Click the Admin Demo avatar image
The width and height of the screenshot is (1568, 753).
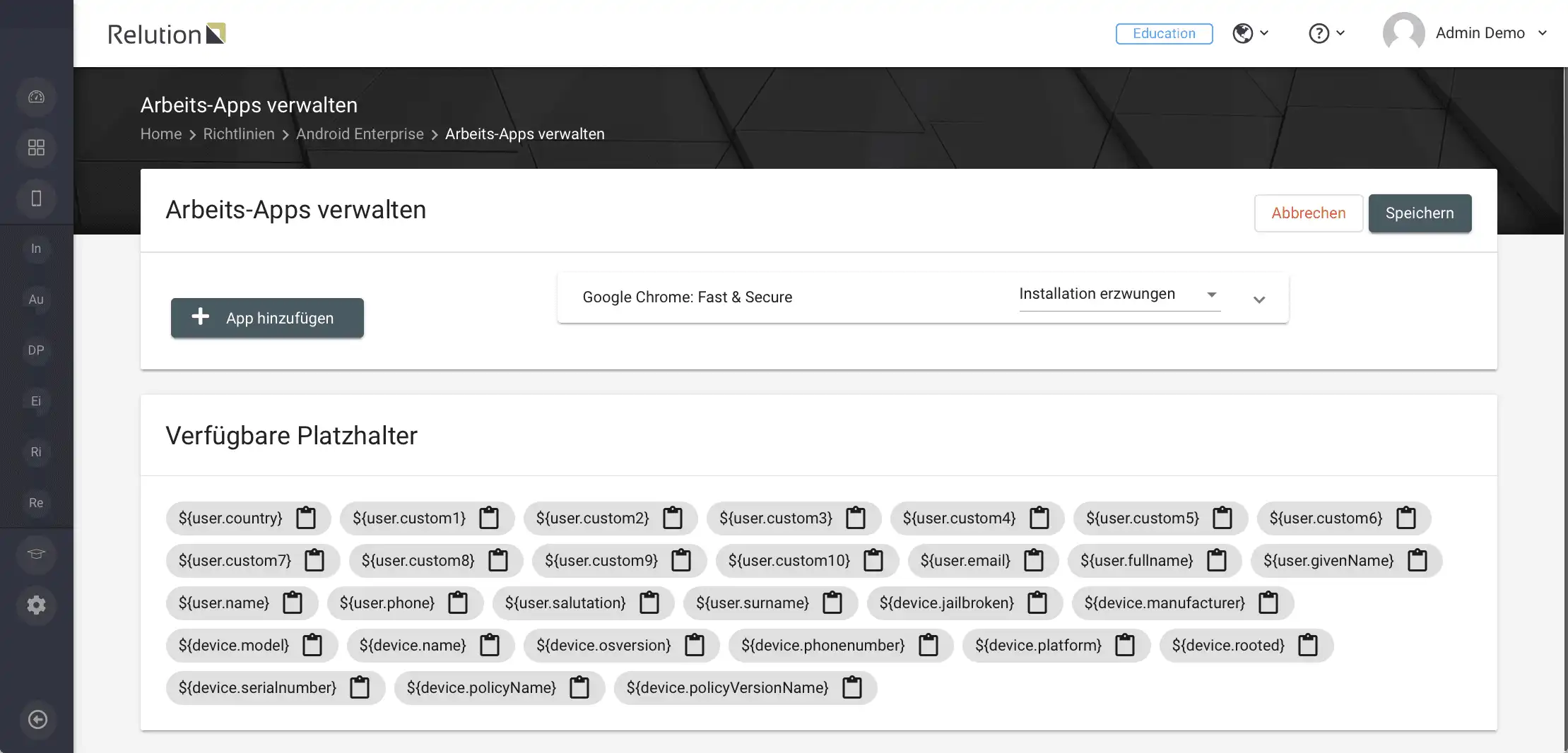click(1403, 32)
